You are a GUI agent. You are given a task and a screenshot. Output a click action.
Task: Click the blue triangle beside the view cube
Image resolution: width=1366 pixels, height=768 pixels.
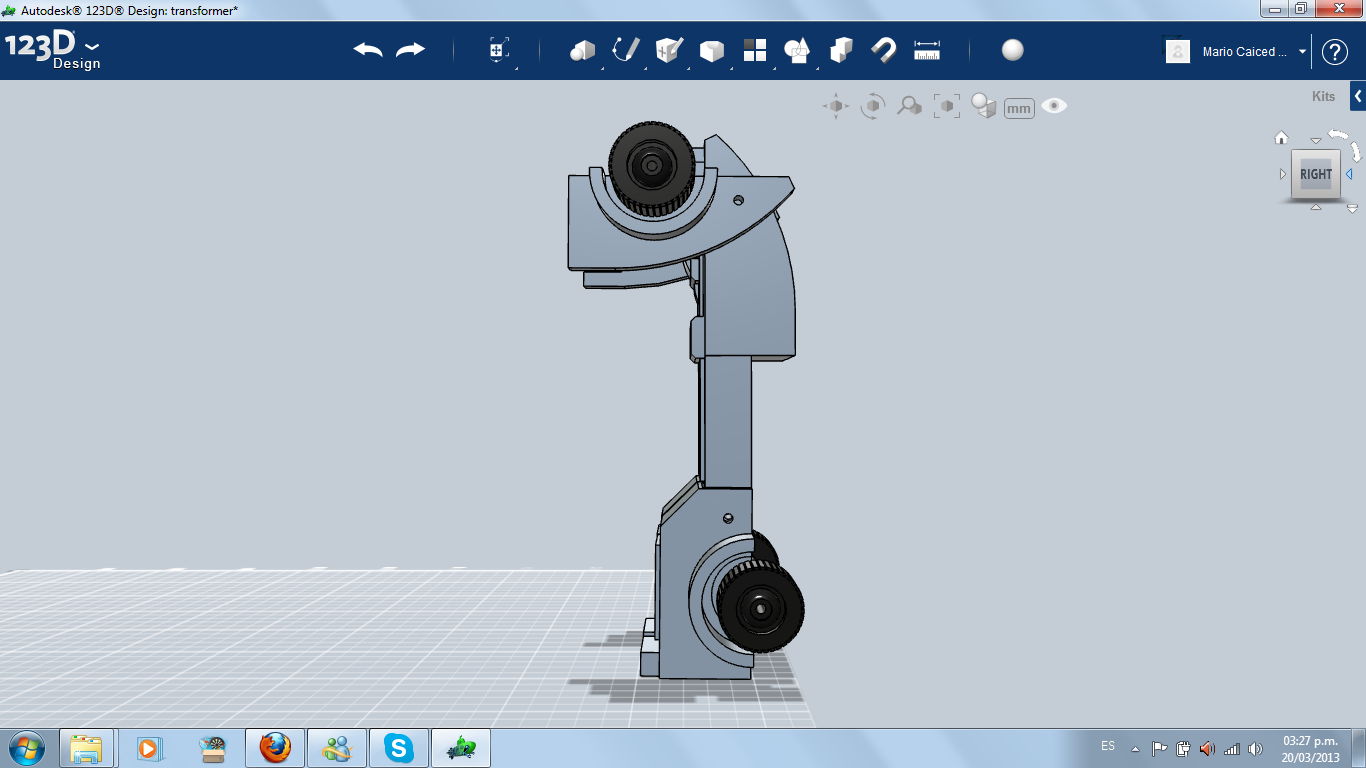point(1349,174)
